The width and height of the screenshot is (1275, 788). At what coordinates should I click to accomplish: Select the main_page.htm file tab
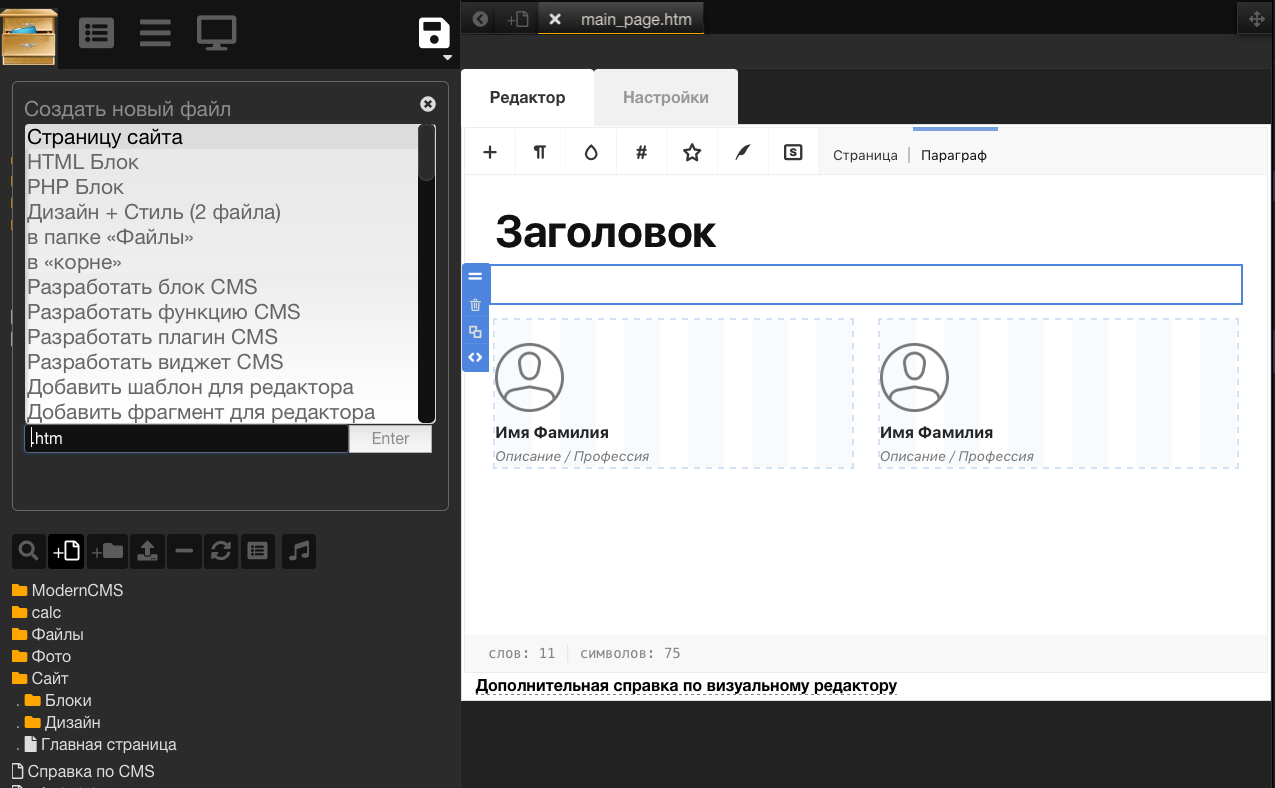(635, 19)
